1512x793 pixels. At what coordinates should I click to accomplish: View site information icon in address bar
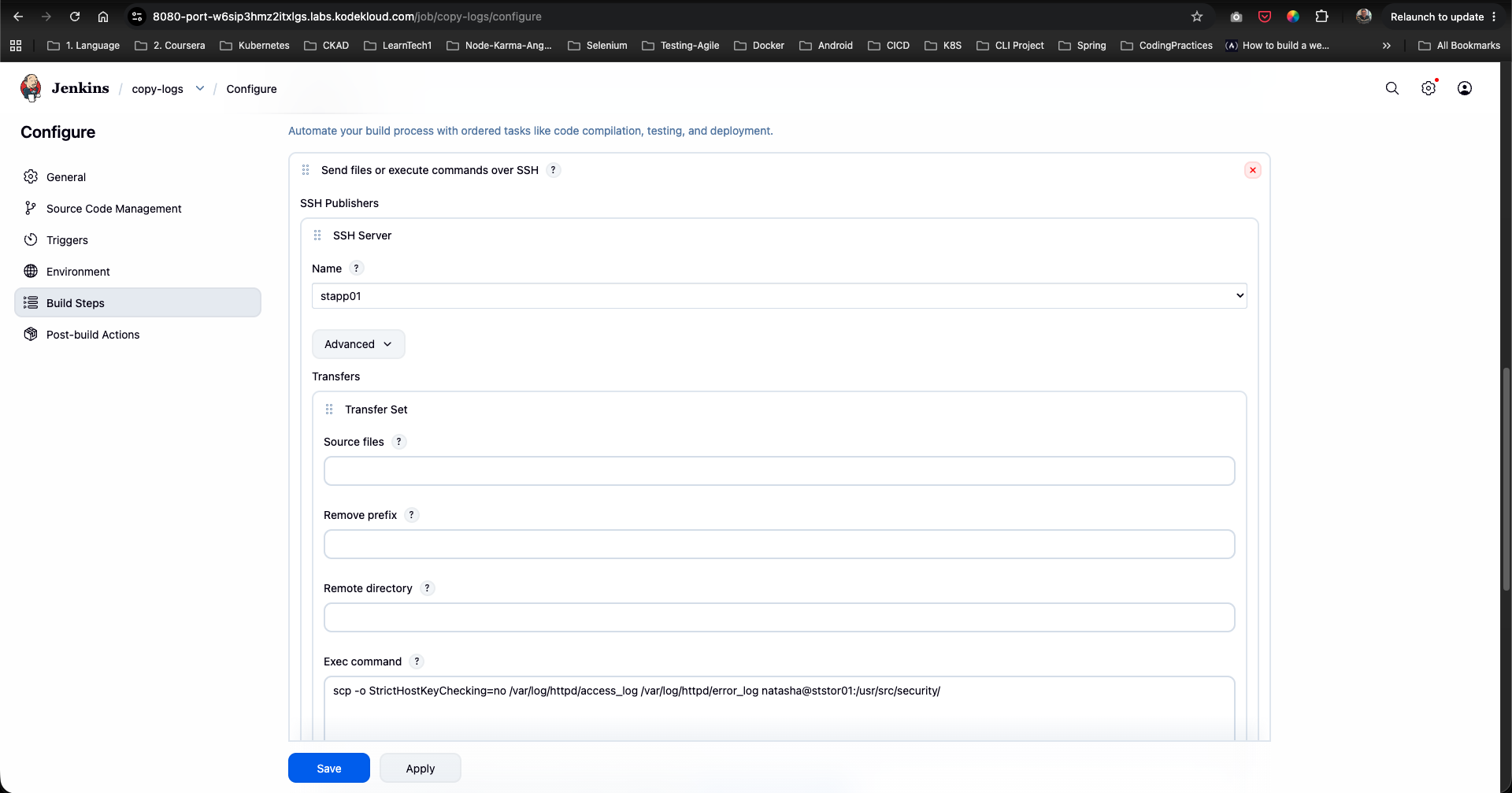point(137,17)
